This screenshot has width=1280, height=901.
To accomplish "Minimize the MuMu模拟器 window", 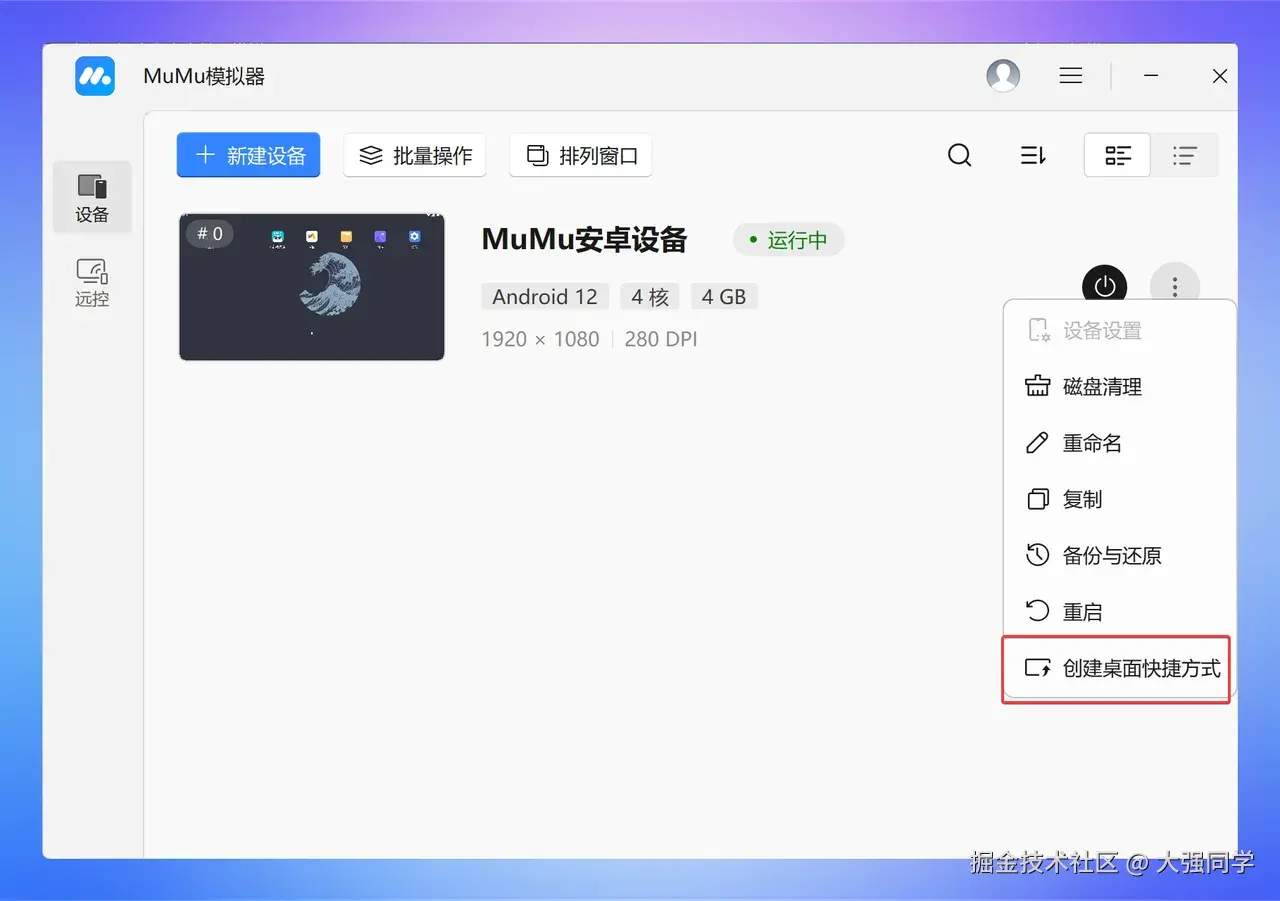I will coord(1152,76).
